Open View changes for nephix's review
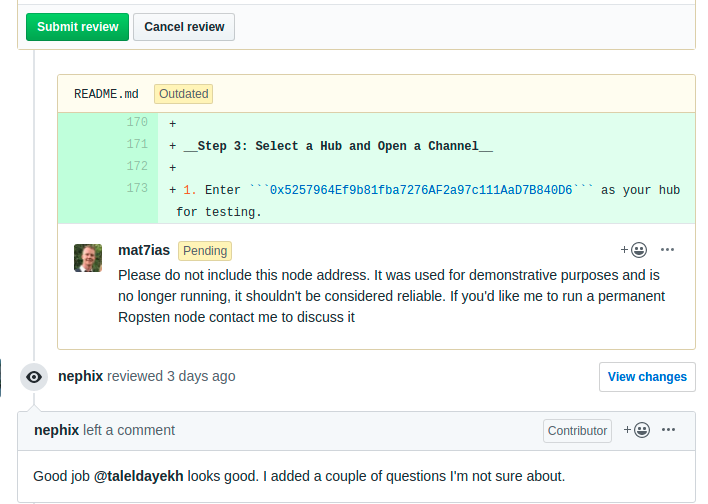Viewport: 708px width, 504px height. tap(647, 377)
